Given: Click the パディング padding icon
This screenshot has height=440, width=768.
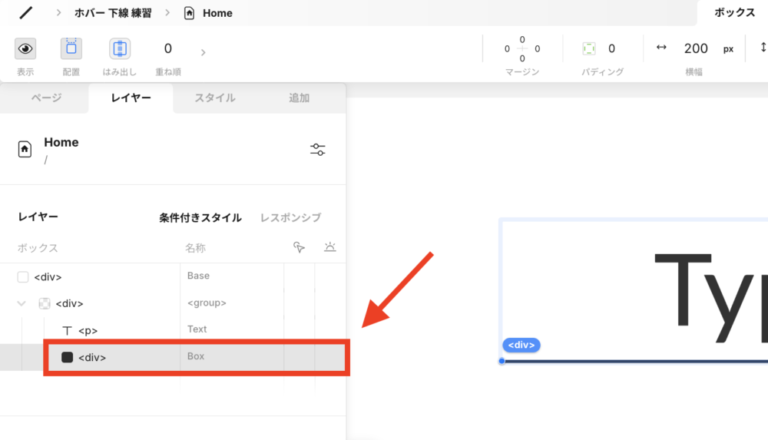Looking at the screenshot, I should [589, 48].
